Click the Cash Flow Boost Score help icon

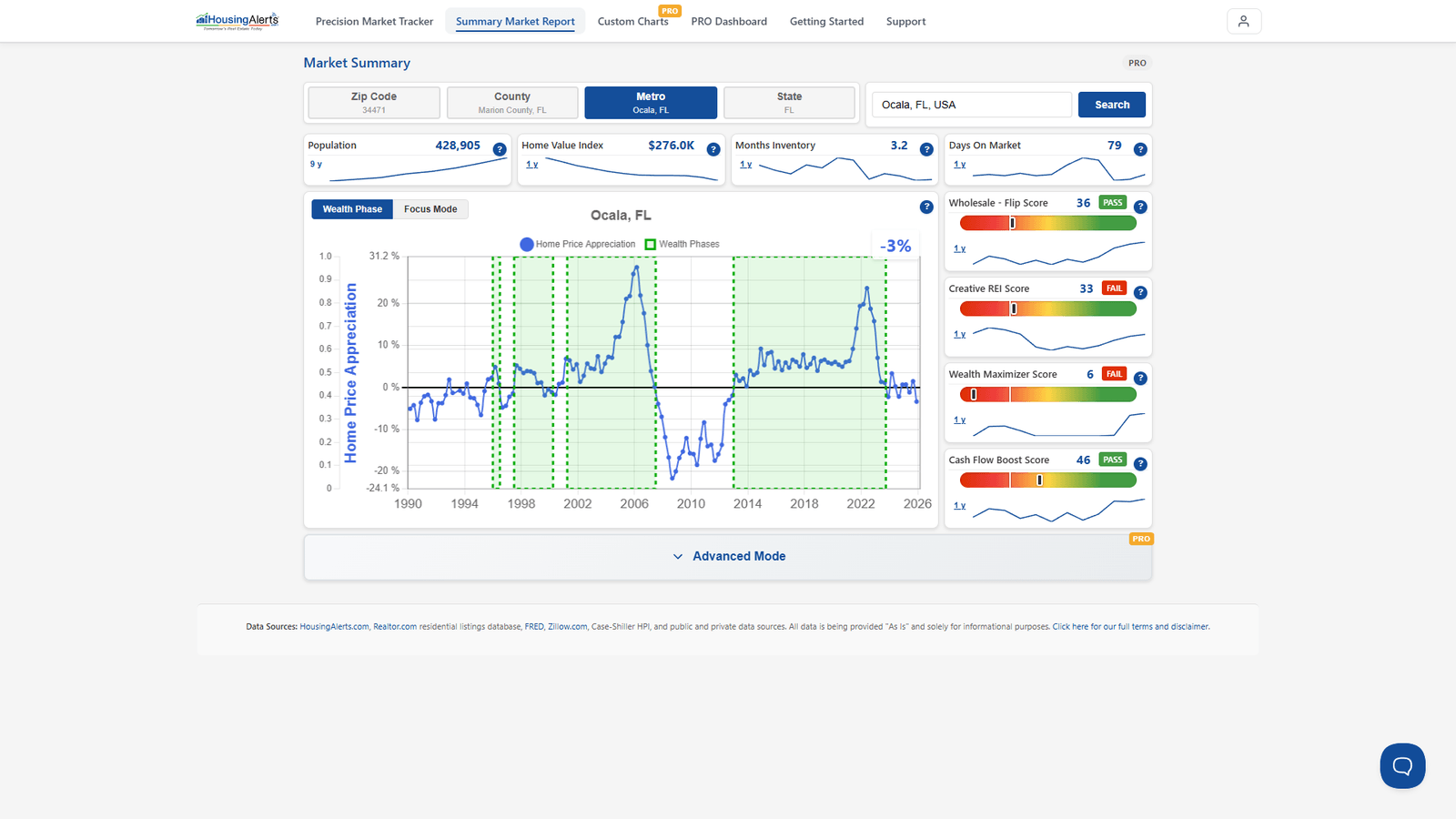point(1140,463)
